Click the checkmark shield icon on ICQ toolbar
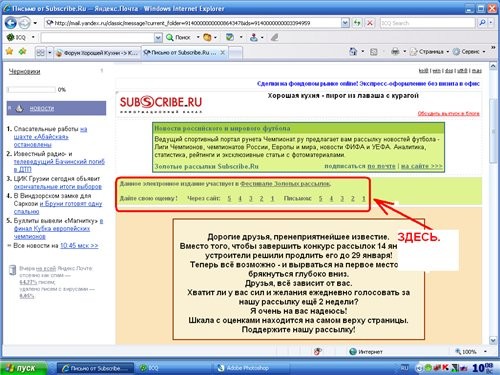Viewport: 500px width, 375px height. pyautogui.click(x=230, y=37)
